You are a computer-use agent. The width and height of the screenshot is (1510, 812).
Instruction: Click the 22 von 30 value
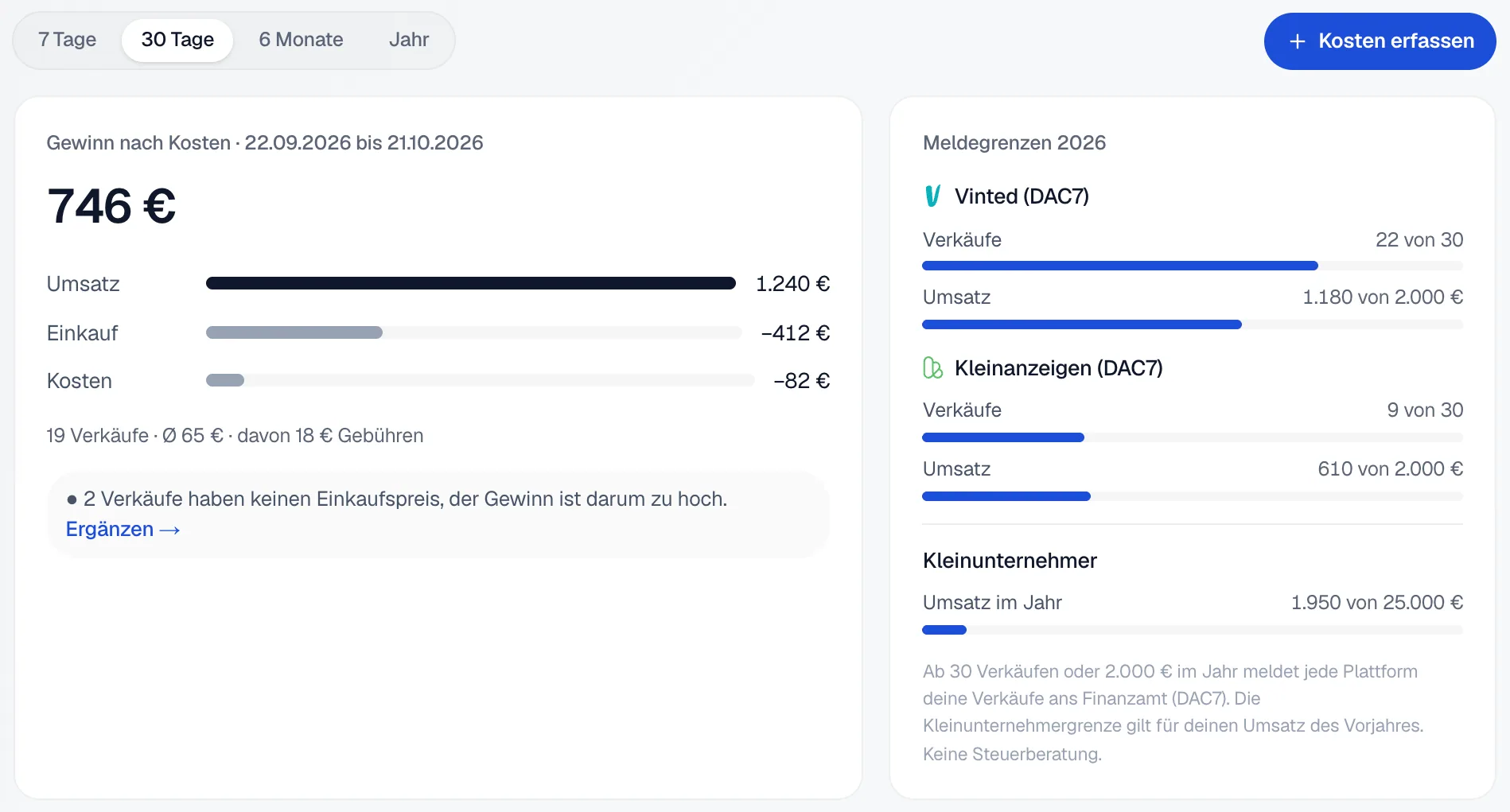[x=1419, y=239]
